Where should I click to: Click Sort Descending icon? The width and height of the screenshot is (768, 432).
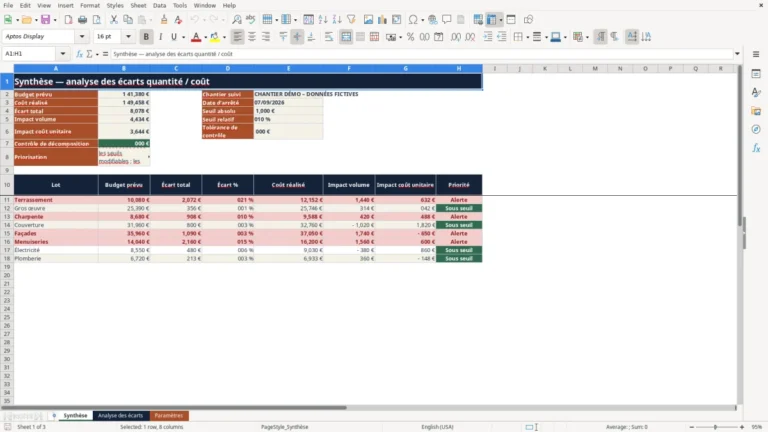pyautogui.click(x=337, y=20)
